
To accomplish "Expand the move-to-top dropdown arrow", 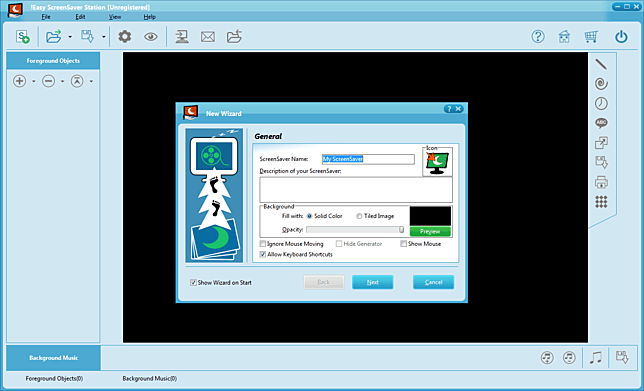I will pos(91,81).
